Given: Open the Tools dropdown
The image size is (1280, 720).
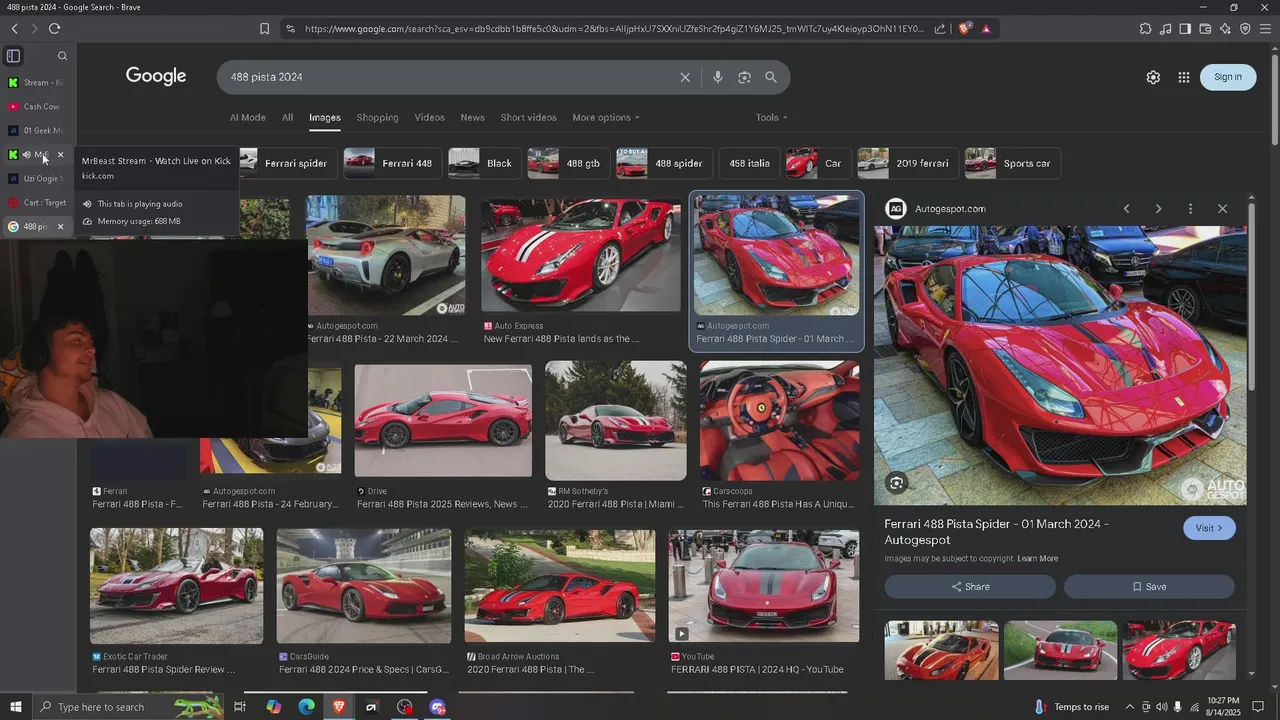Looking at the screenshot, I should [x=771, y=118].
